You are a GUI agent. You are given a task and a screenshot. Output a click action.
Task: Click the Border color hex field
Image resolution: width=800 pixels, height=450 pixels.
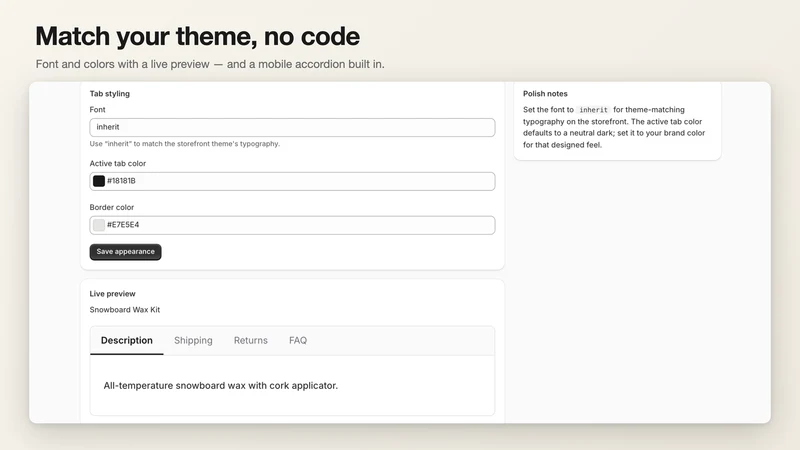(x=292, y=225)
